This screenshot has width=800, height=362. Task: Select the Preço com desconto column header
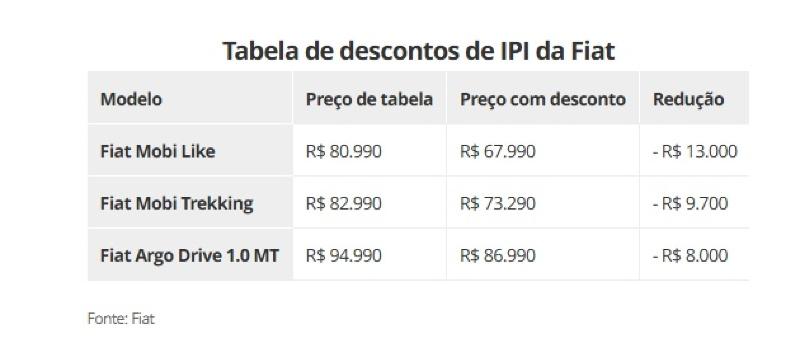(543, 99)
